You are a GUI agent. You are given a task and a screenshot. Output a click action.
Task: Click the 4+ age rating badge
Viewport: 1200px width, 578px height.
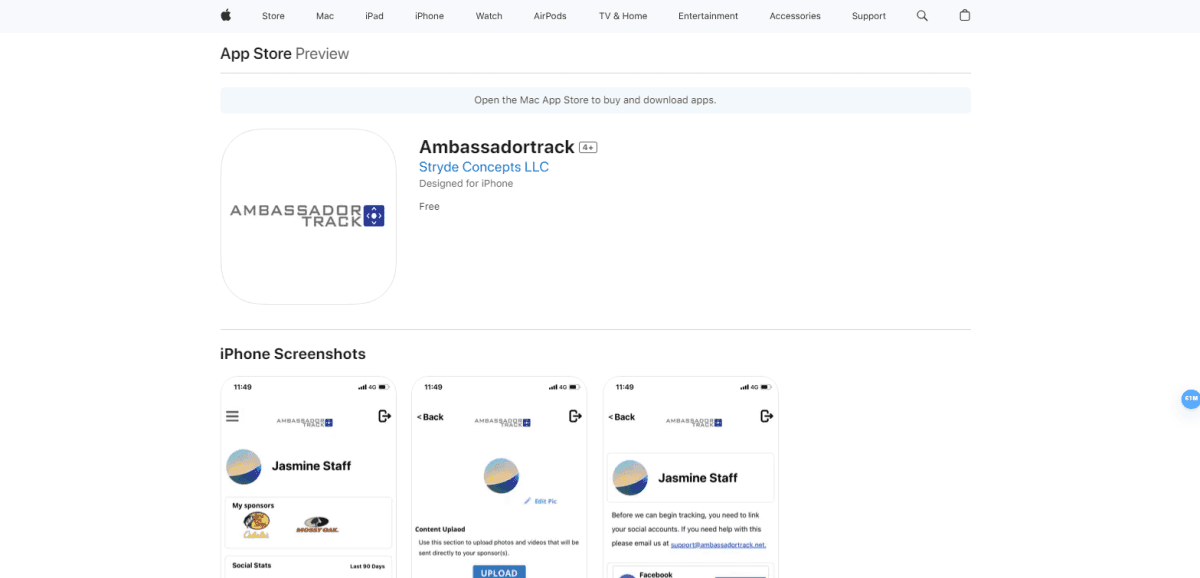tap(588, 148)
